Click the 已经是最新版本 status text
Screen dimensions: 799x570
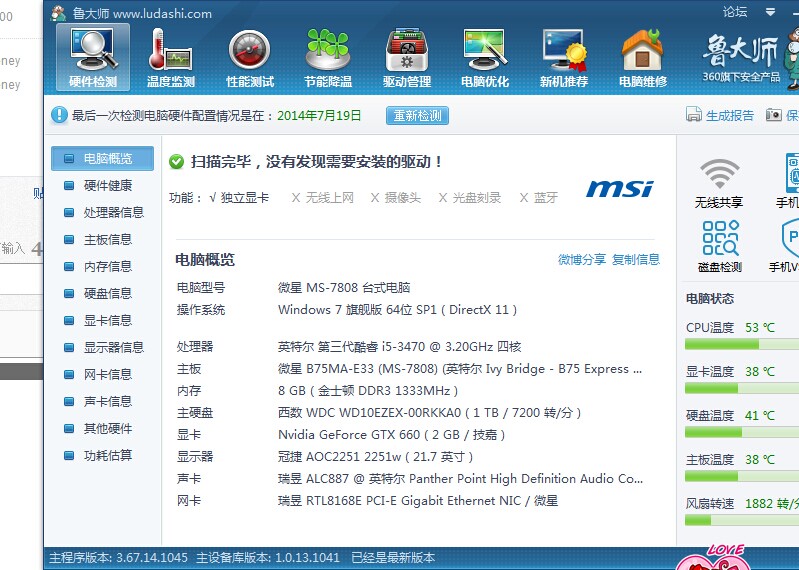click(x=393, y=558)
